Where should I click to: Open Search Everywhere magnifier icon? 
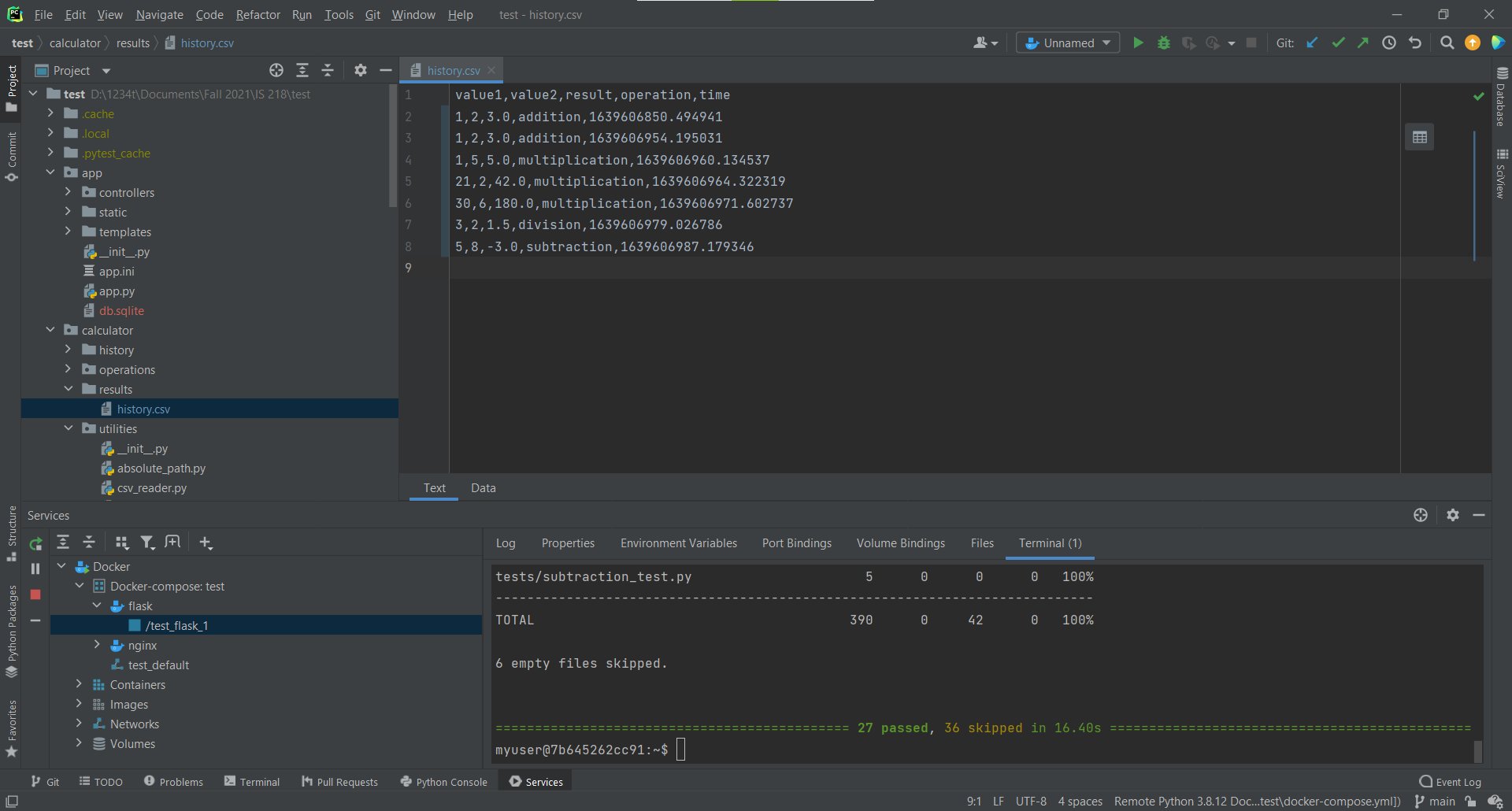pos(1447,43)
